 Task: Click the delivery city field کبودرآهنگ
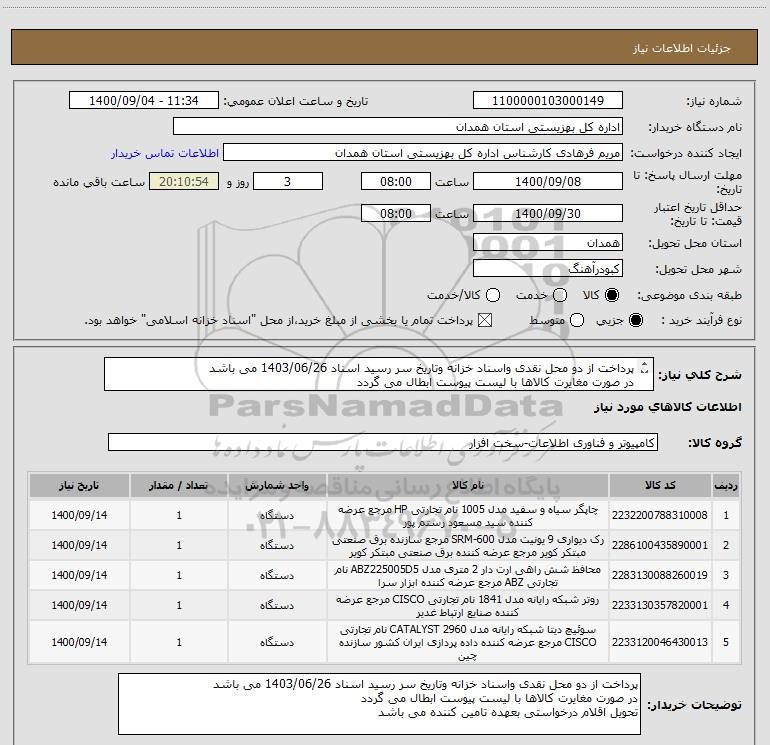coord(548,269)
